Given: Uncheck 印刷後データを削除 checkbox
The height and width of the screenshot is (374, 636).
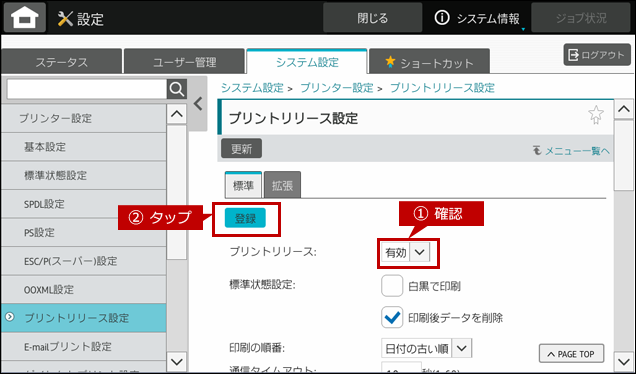Looking at the screenshot, I should pos(392,317).
